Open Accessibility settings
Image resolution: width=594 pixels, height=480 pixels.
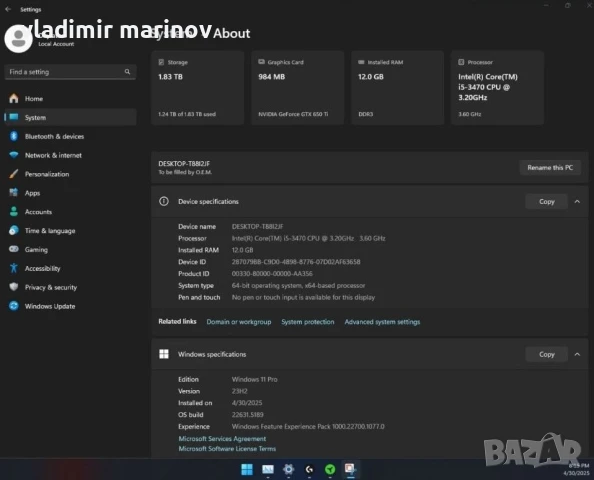[x=70, y=269]
